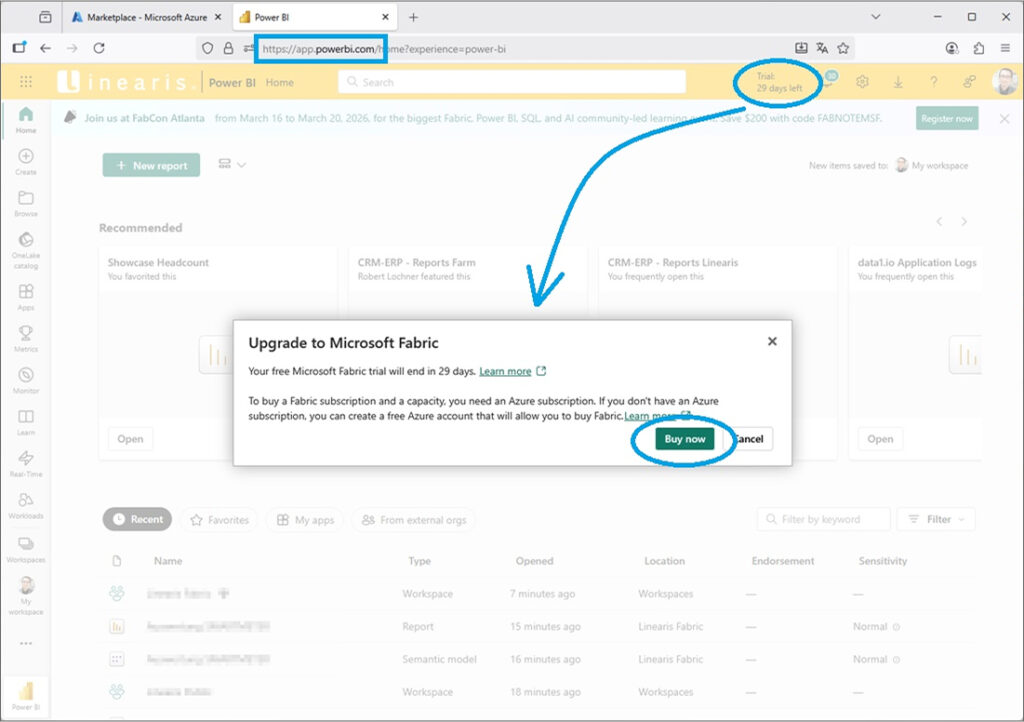Select the Favorites tab
The height and width of the screenshot is (722, 1024).
219,520
